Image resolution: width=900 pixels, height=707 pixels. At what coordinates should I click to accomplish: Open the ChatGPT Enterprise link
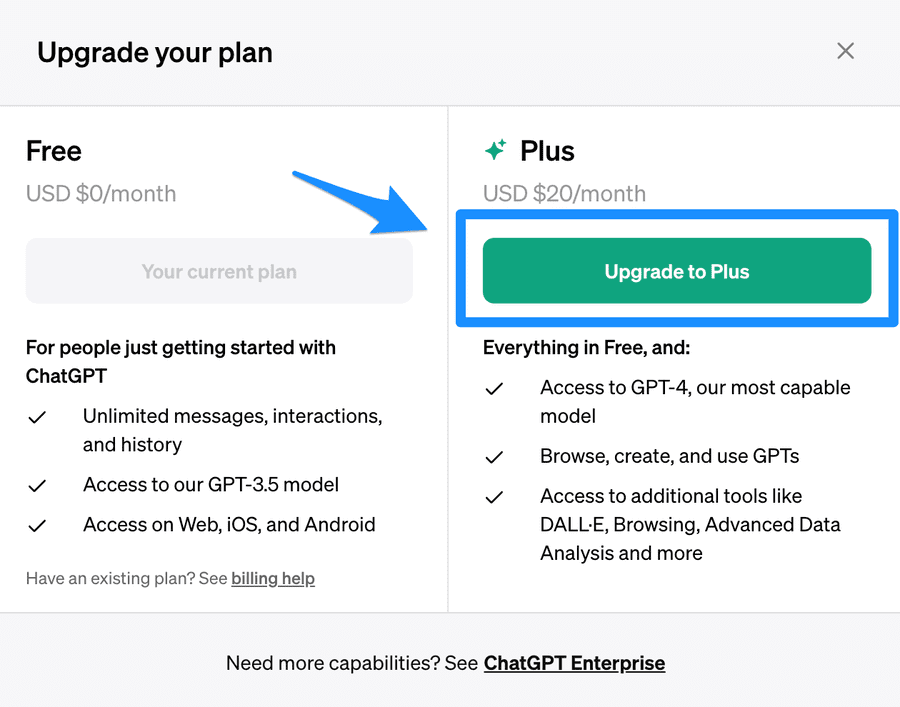[x=574, y=663]
